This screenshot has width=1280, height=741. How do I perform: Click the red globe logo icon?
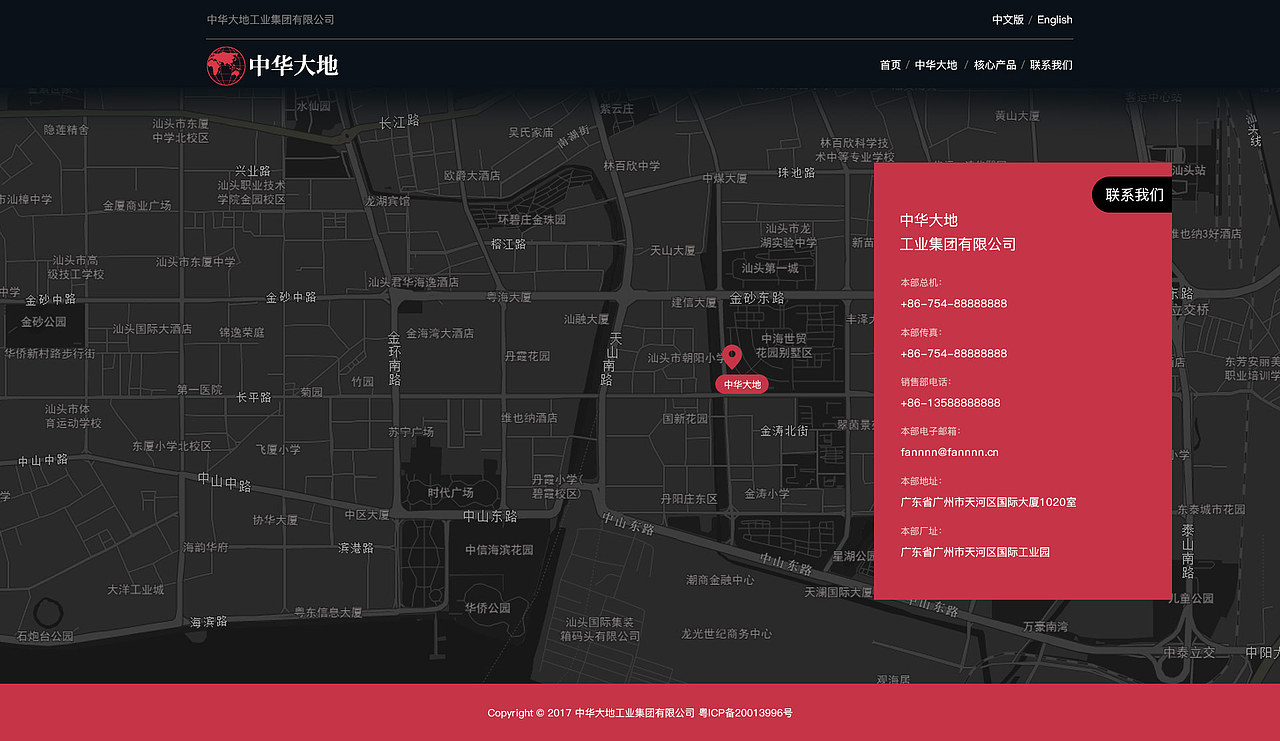point(225,66)
